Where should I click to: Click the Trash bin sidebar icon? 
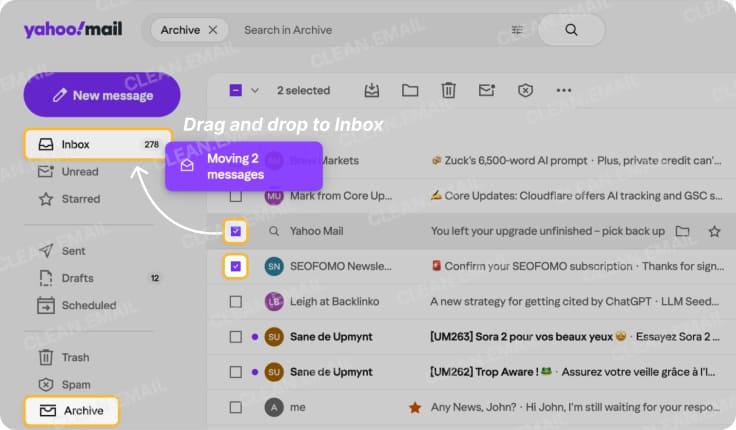[x=46, y=357]
